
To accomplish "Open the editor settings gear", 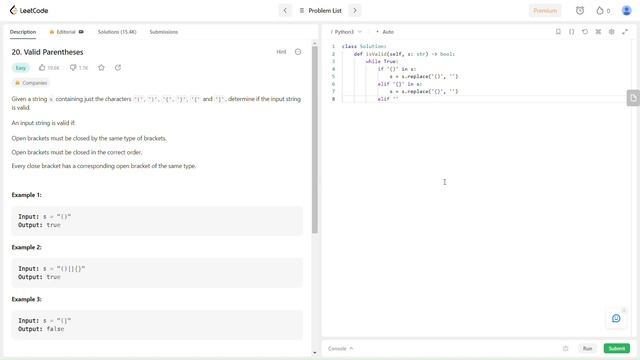I will [611, 32].
